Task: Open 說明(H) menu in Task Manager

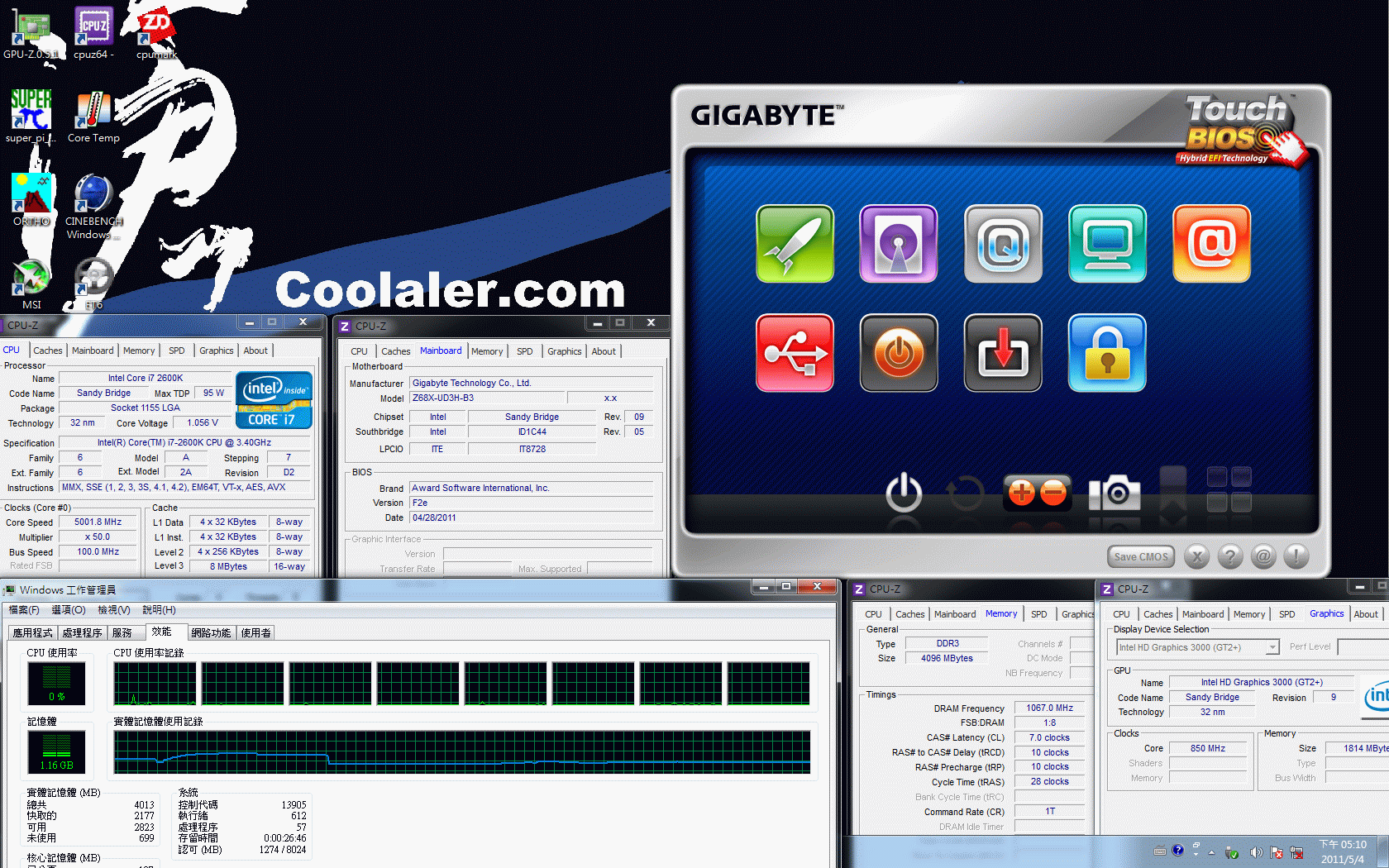Action: tap(159, 610)
